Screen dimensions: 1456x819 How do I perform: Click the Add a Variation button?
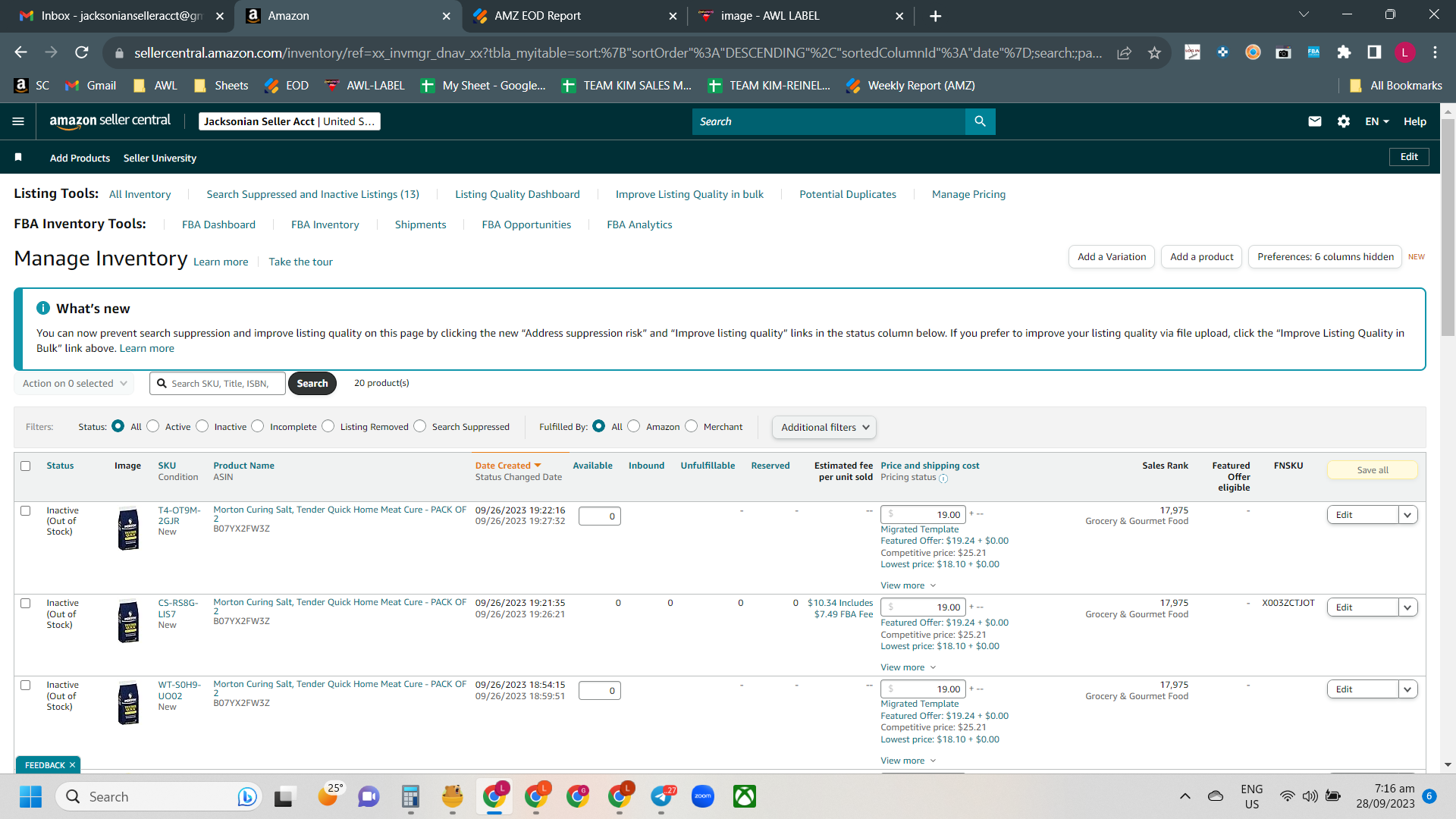pyautogui.click(x=1112, y=257)
